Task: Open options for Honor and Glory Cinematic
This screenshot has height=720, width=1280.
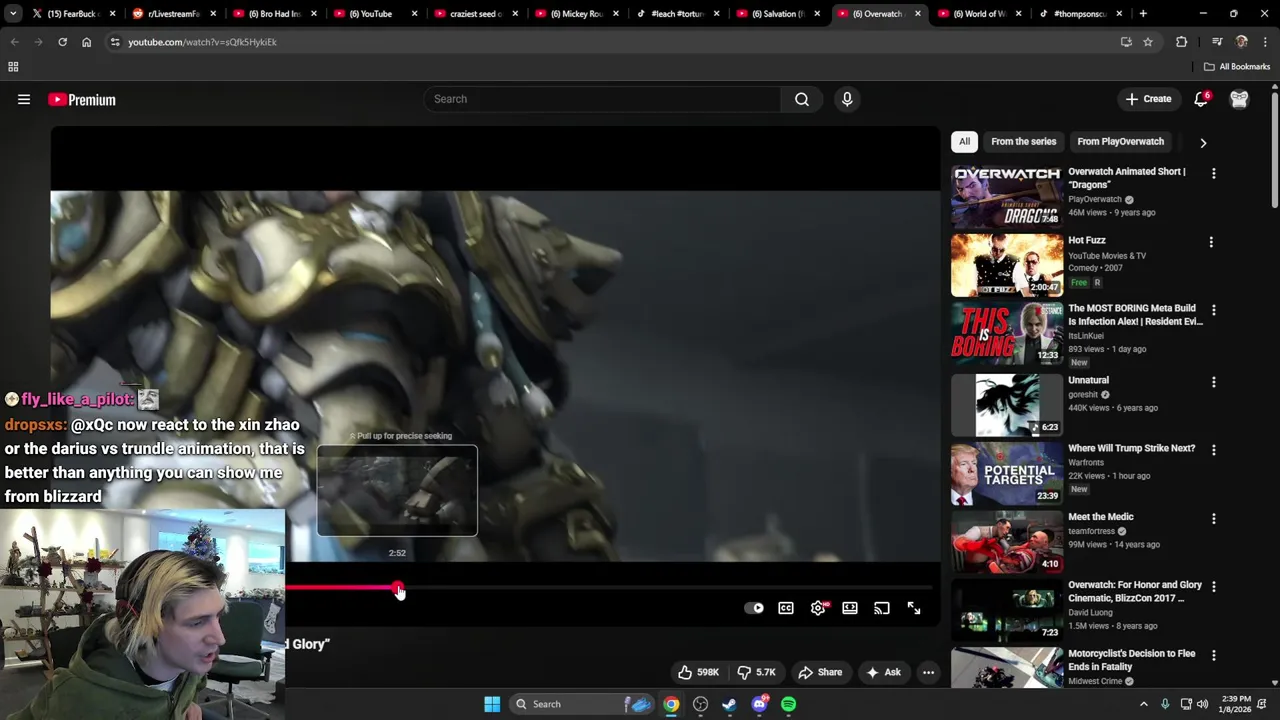Action: coord(1214,587)
